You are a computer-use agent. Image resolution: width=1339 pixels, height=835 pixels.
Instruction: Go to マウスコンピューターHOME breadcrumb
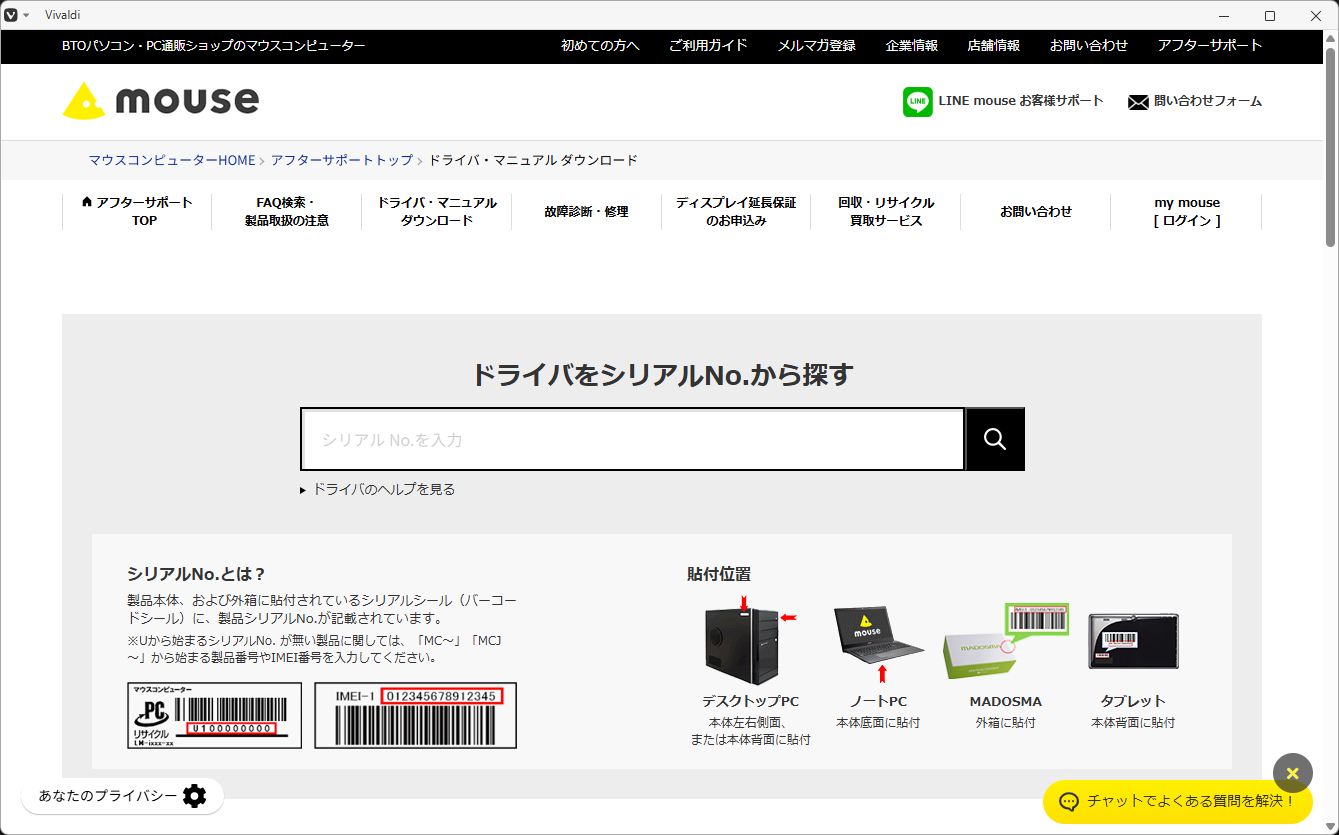click(x=172, y=160)
